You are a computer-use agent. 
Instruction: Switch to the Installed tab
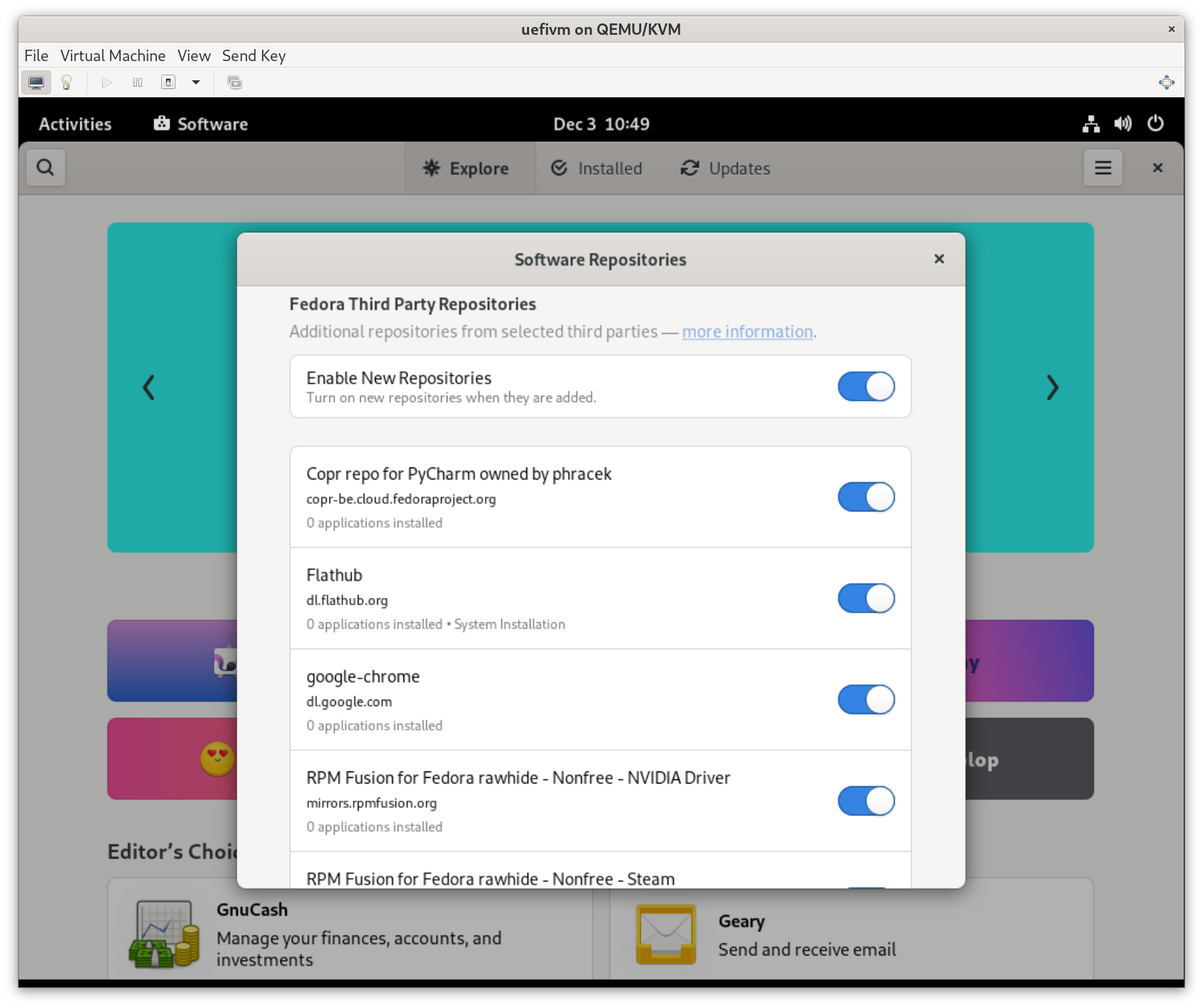(597, 168)
